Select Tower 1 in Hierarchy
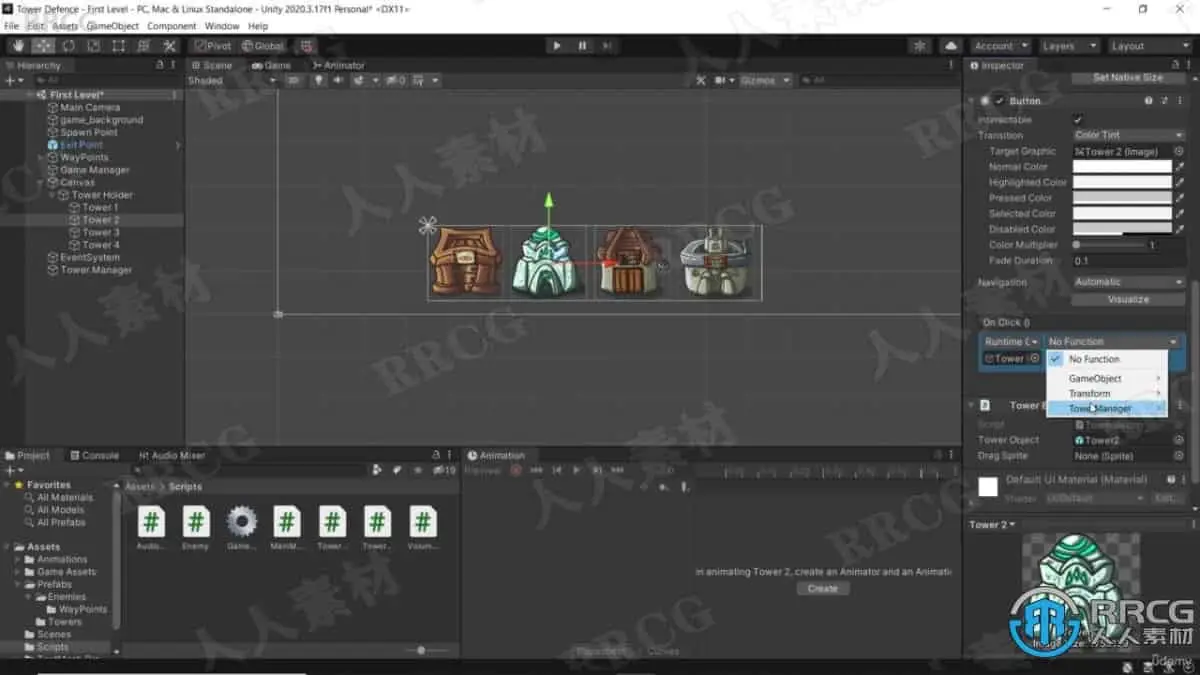This screenshot has height=675, width=1200. [x=99, y=207]
